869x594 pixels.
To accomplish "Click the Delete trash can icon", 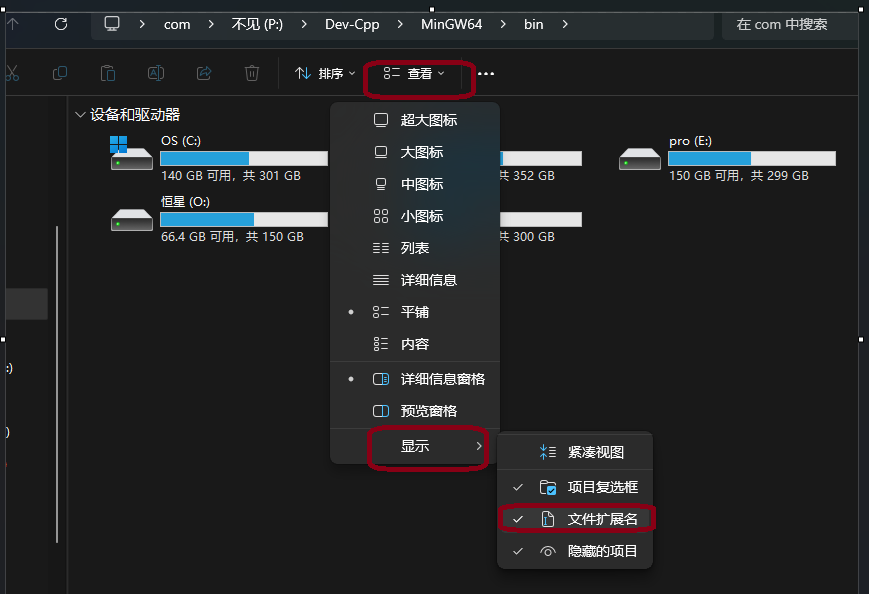I will (252, 73).
